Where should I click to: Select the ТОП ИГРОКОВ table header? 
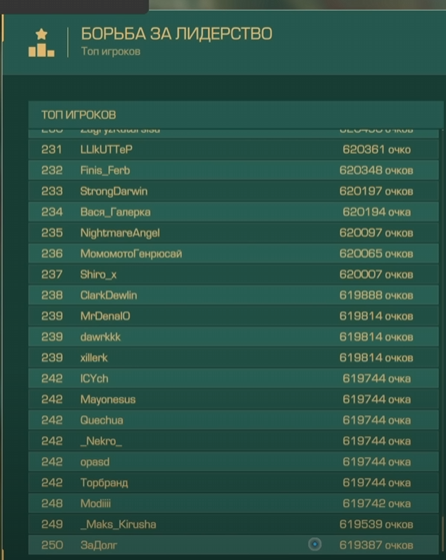[x=236, y=115]
